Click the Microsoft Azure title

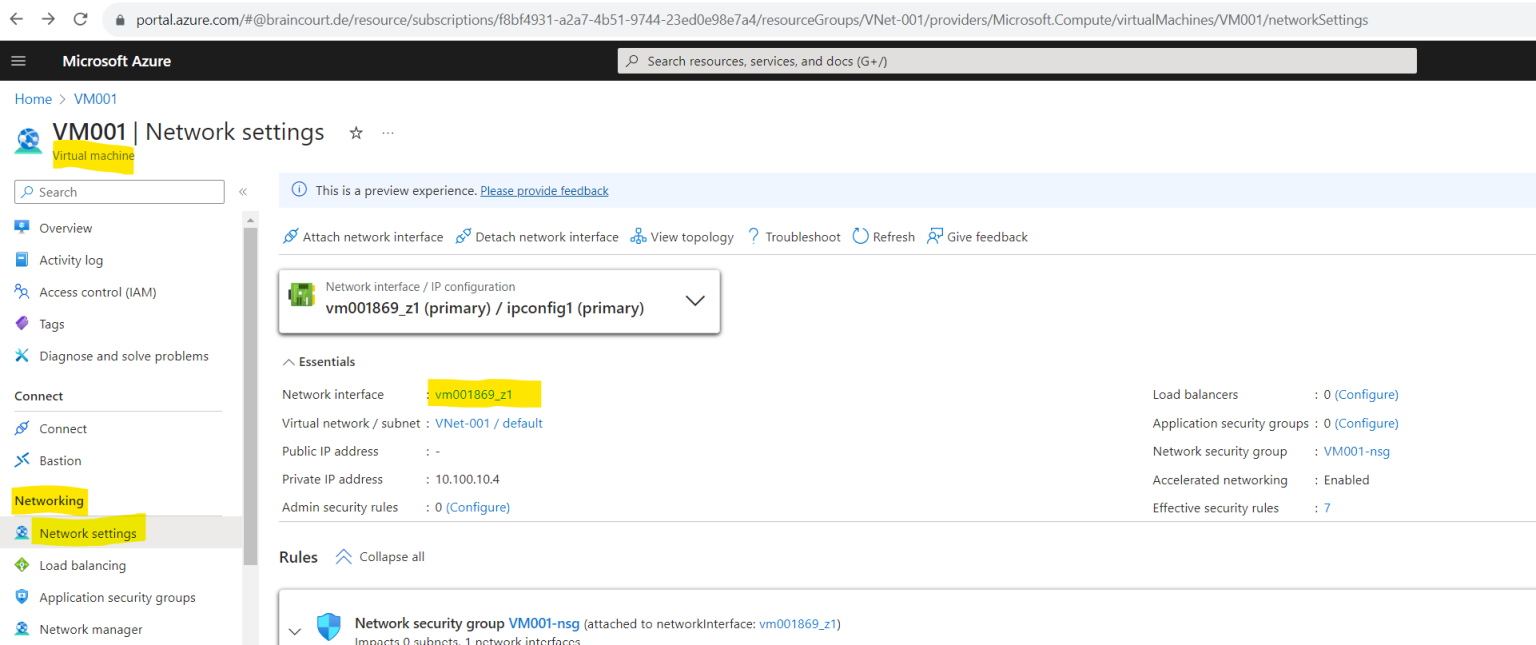117,61
